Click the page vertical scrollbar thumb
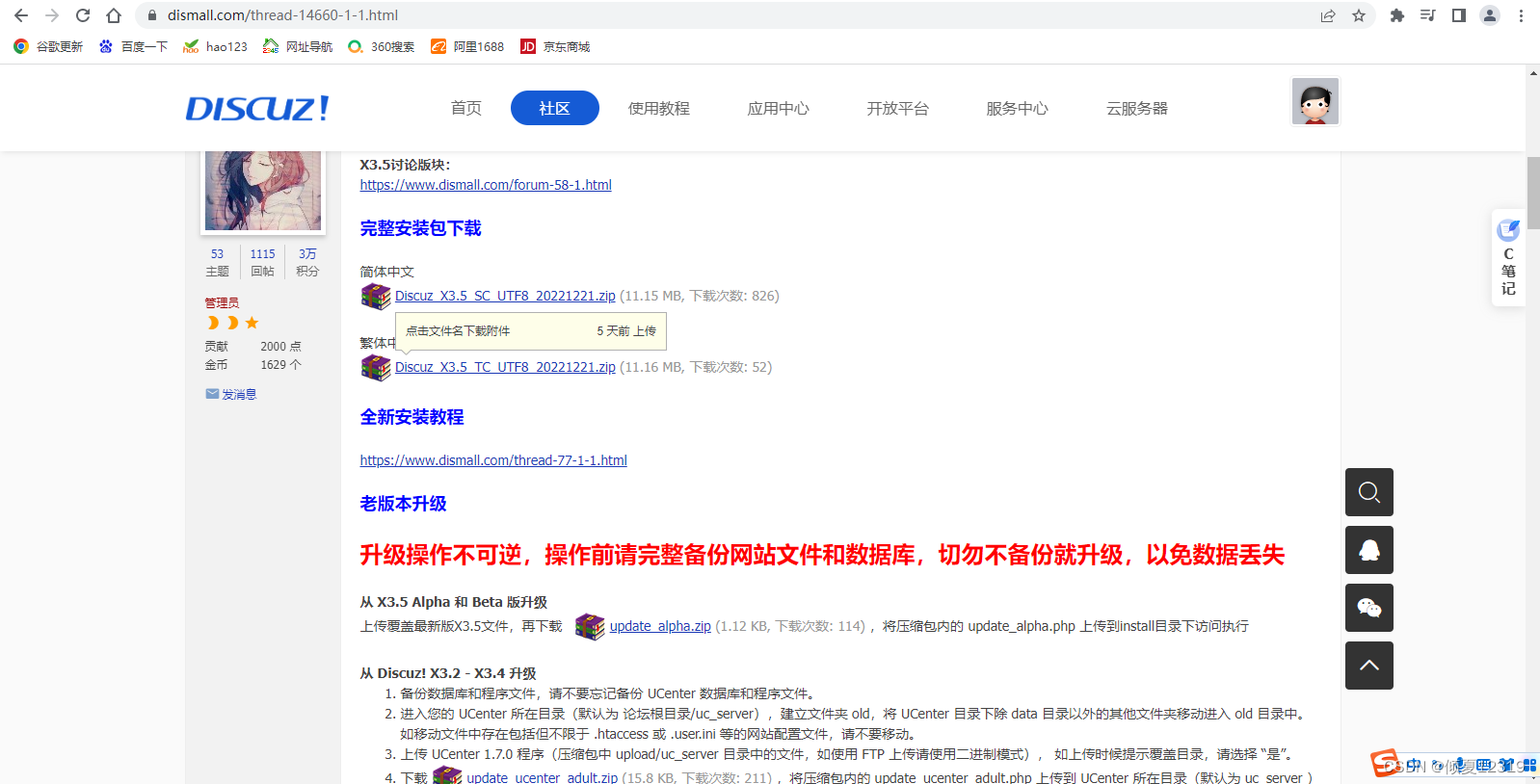The image size is (1540, 784). click(x=1533, y=193)
